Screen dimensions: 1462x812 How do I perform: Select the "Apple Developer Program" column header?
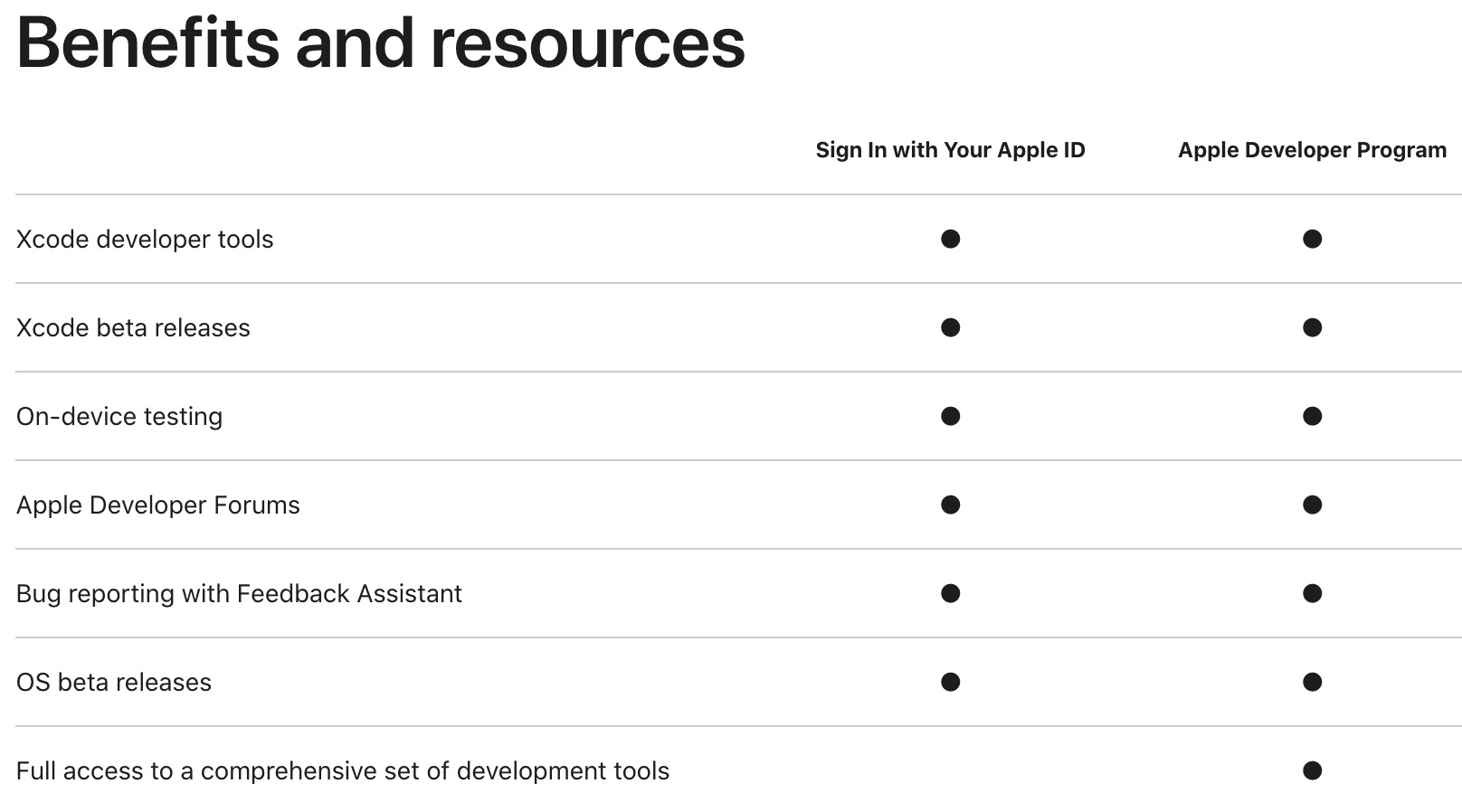tap(1312, 150)
